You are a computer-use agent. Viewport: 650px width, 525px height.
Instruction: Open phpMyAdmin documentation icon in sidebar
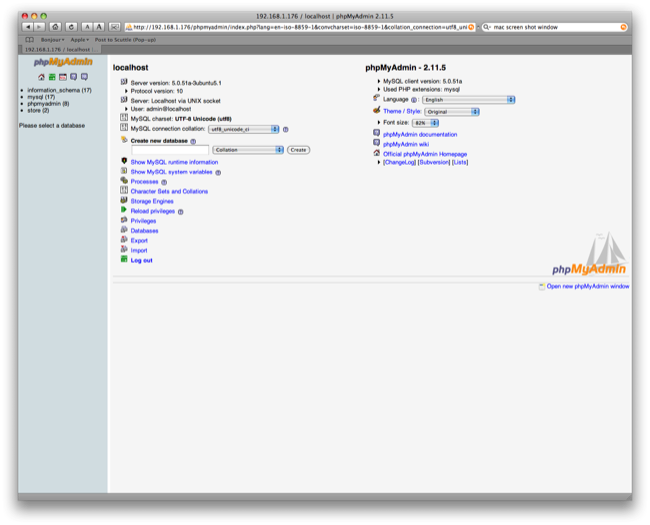[73, 77]
